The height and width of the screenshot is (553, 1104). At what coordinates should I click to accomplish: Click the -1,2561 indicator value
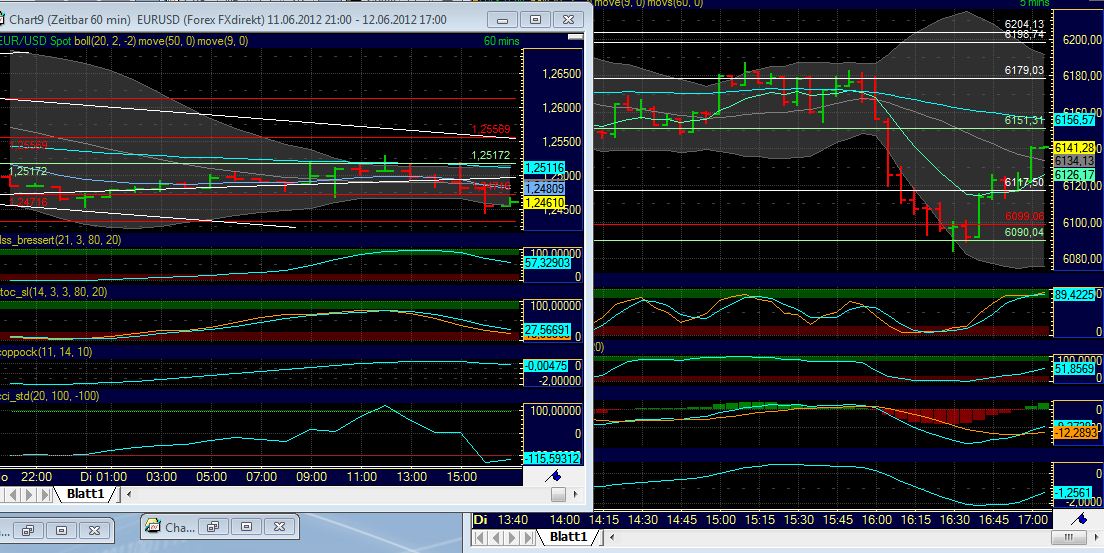coord(1074,492)
